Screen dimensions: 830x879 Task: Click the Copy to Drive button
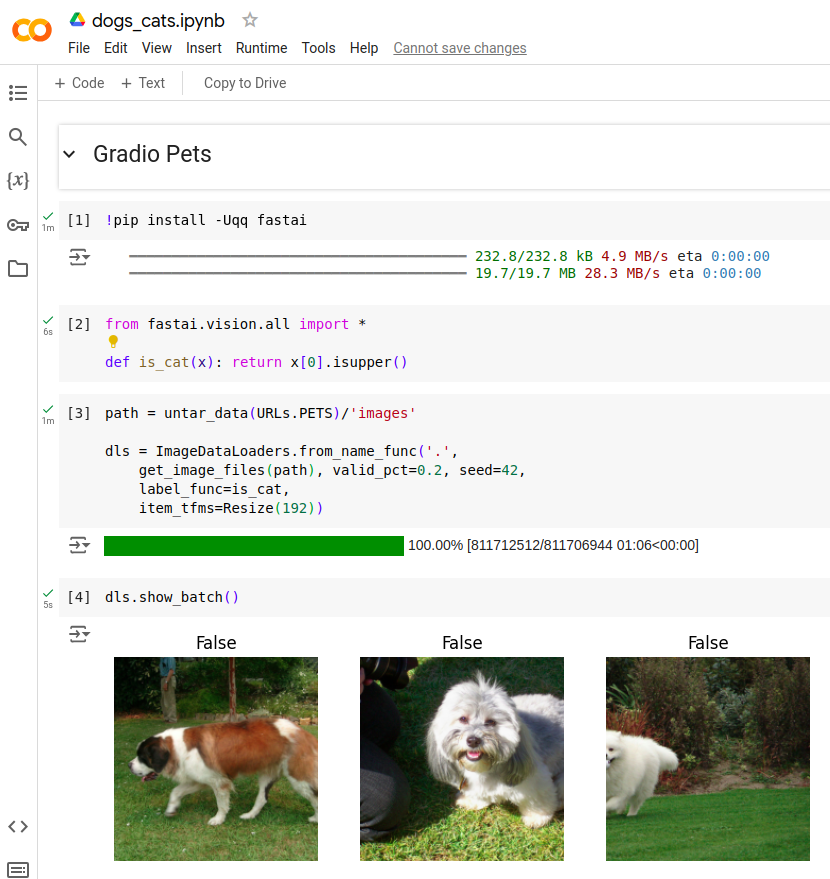[x=245, y=83]
